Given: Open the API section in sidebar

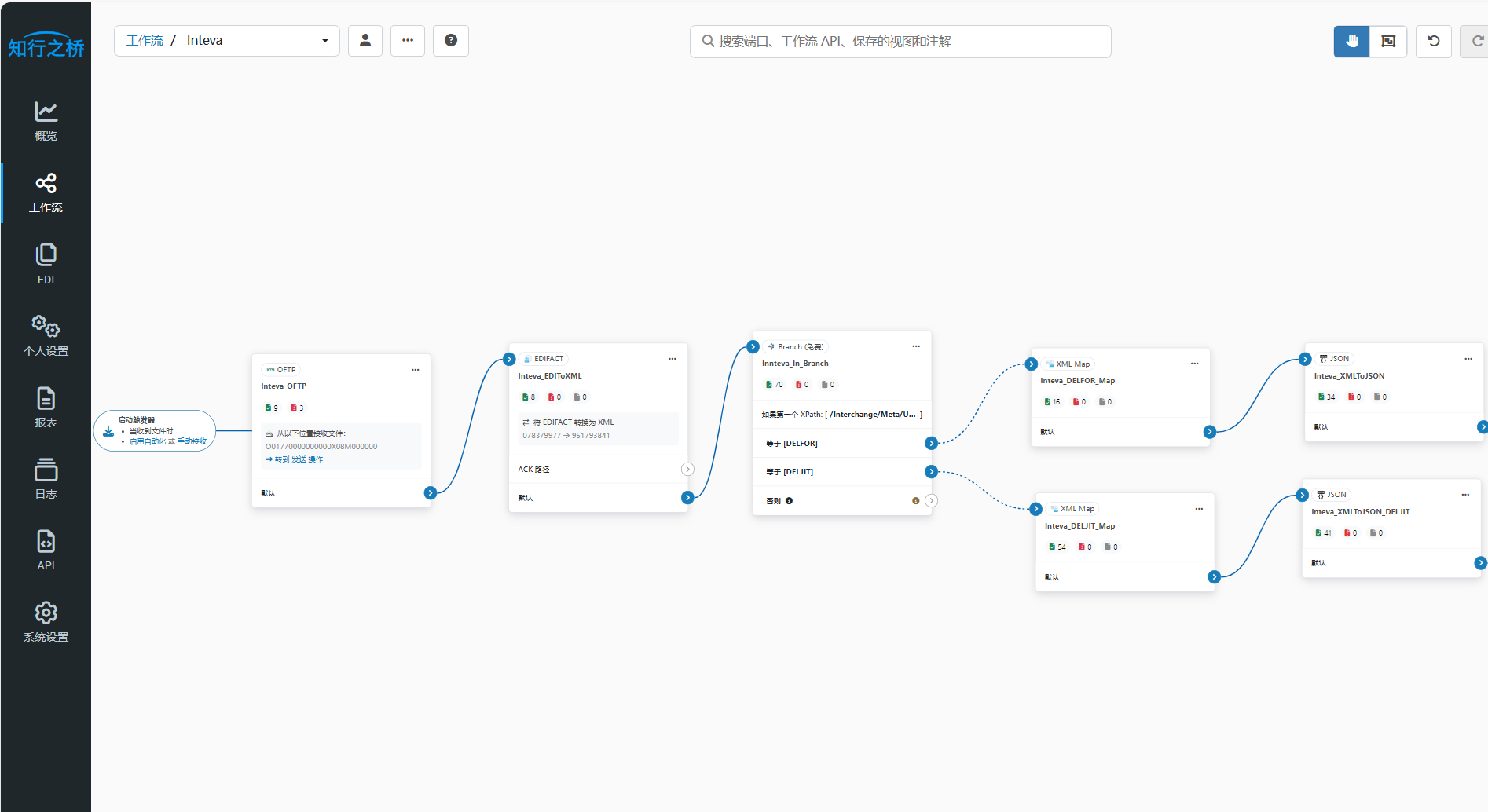Looking at the screenshot, I should tap(46, 550).
